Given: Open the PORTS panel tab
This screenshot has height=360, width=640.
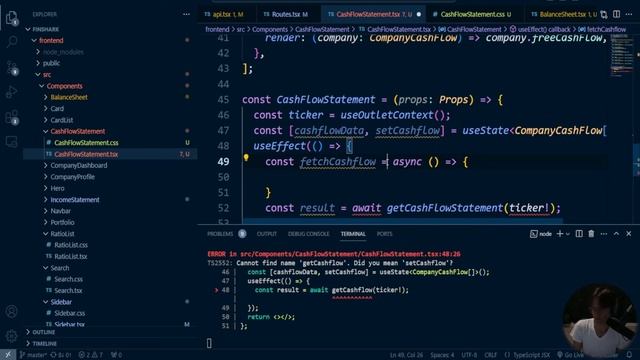Looking at the screenshot, I should coord(384,234).
